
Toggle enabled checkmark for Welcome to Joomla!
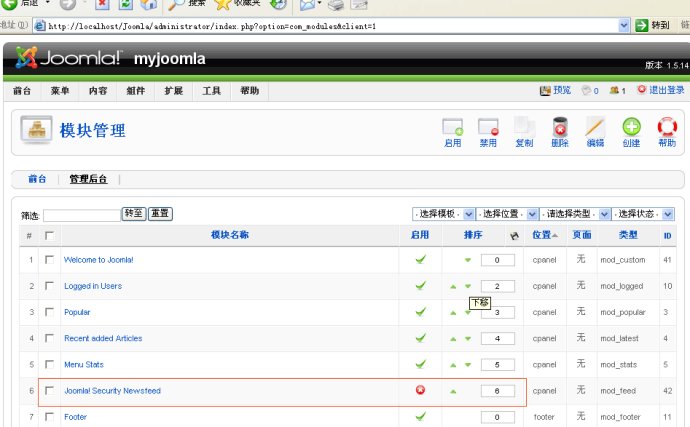pos(420,259)
